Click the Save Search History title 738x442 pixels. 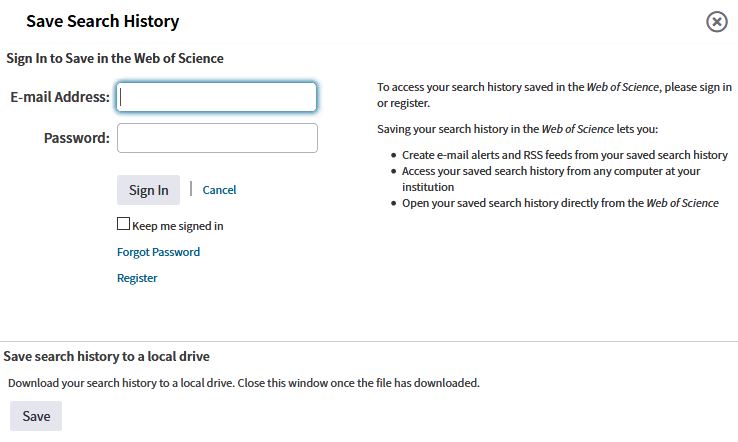click(x=103, y=21)
